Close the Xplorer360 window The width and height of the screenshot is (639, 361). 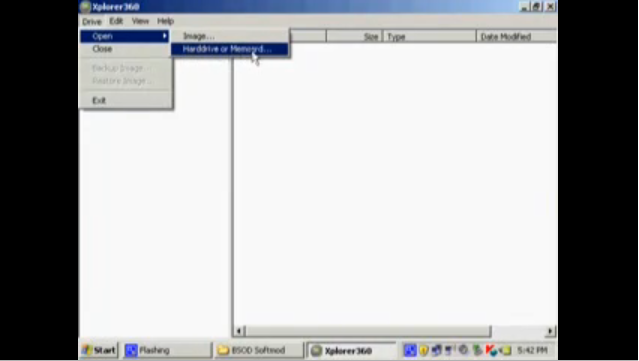click(550, 7)
